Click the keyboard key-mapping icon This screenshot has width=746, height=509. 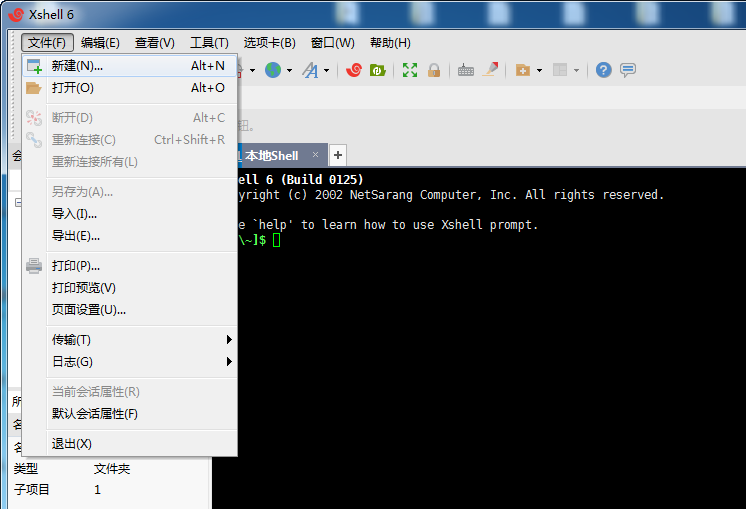pyautogui.click(x=466, y=70)
